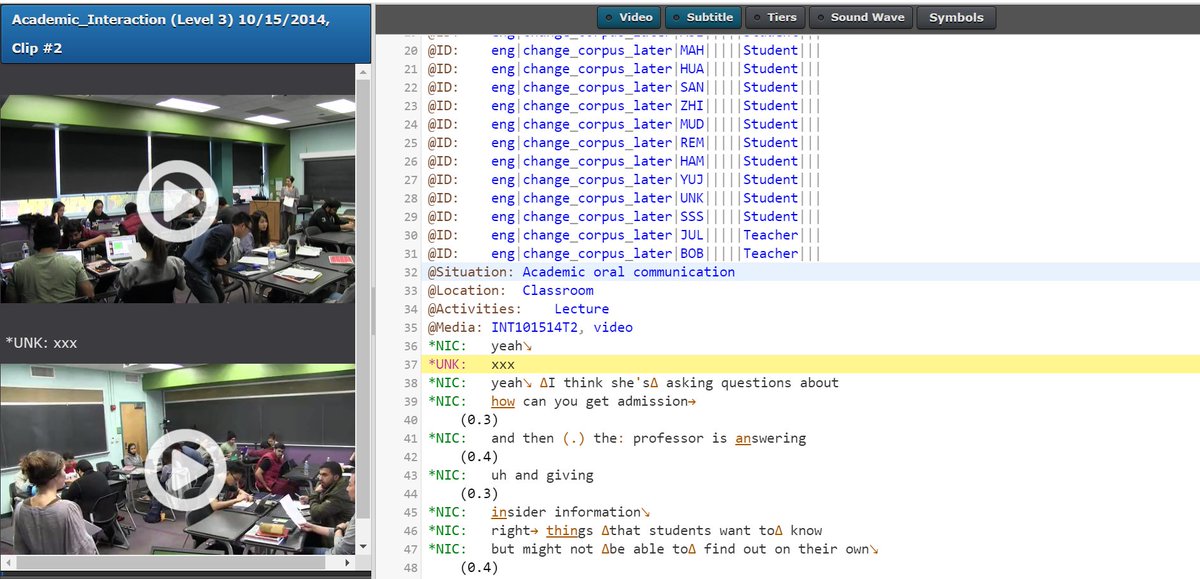
Task: Click line 41 'the: professor is answering'
Action: click(699, 438)
